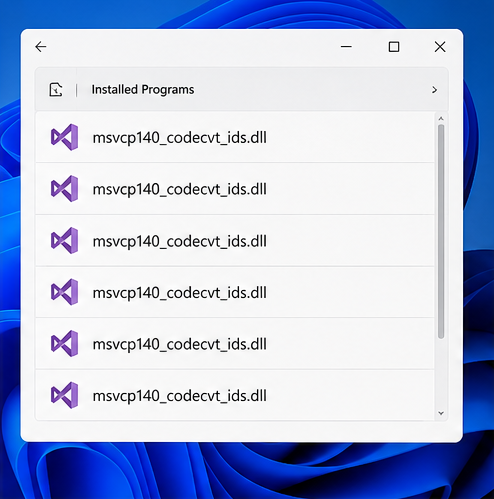Expand the Installed Programs chevron
Viewport: 494px width, 499px height.
(434, 90)
